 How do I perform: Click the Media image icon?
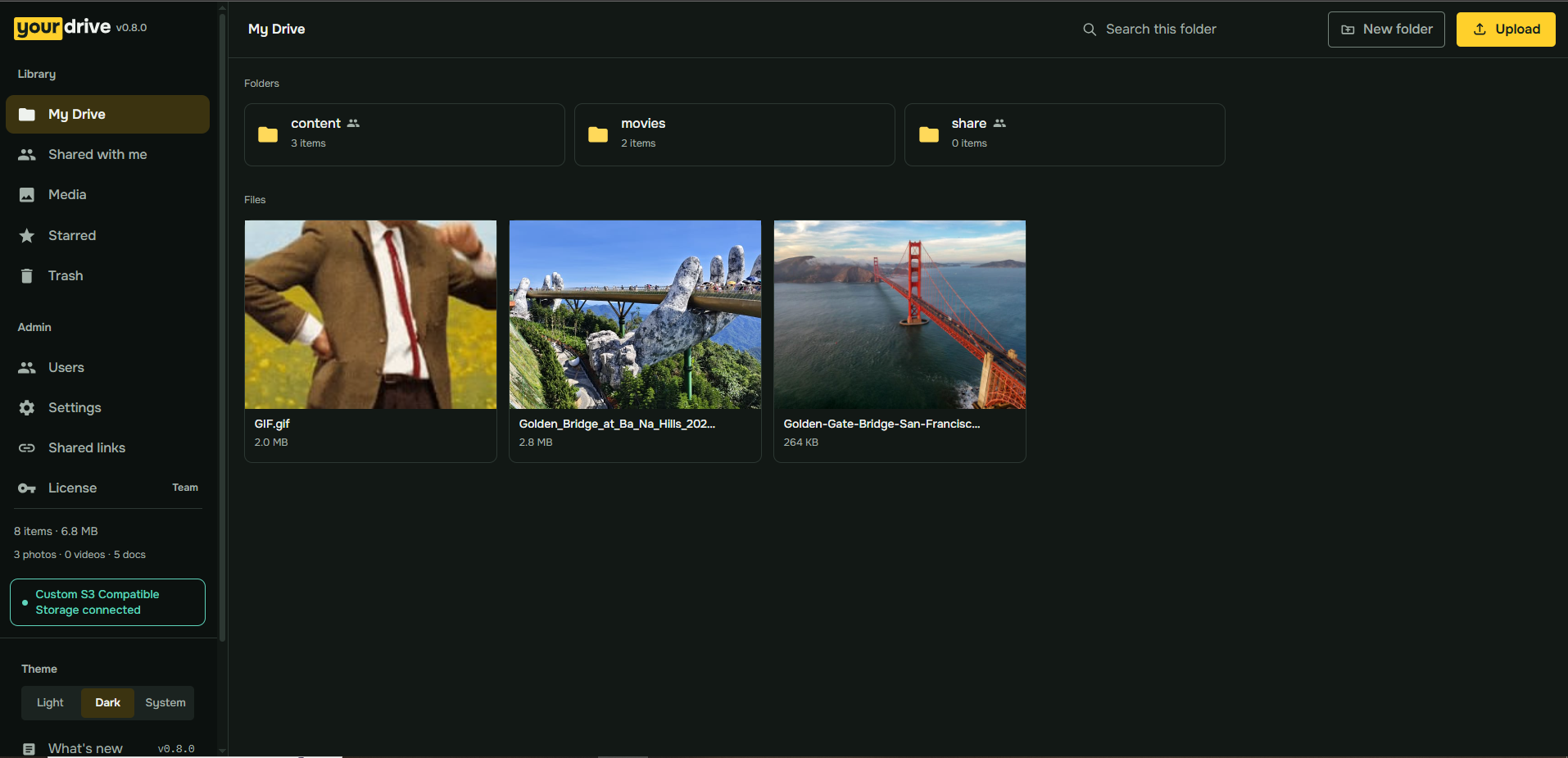point(27,195)
